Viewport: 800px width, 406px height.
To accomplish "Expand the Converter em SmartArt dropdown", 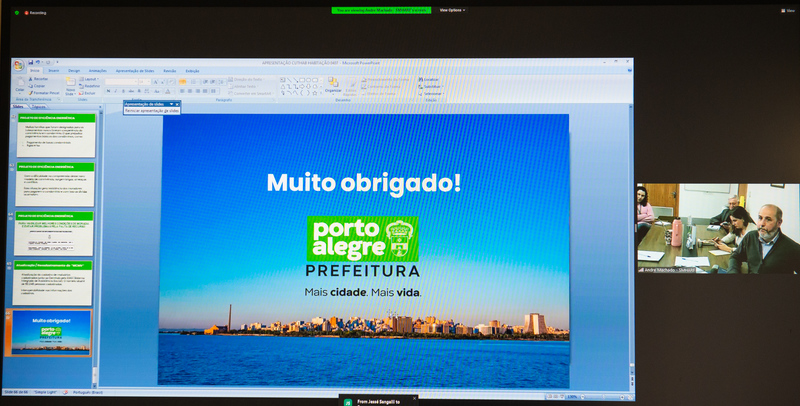I will pos(251,93).
